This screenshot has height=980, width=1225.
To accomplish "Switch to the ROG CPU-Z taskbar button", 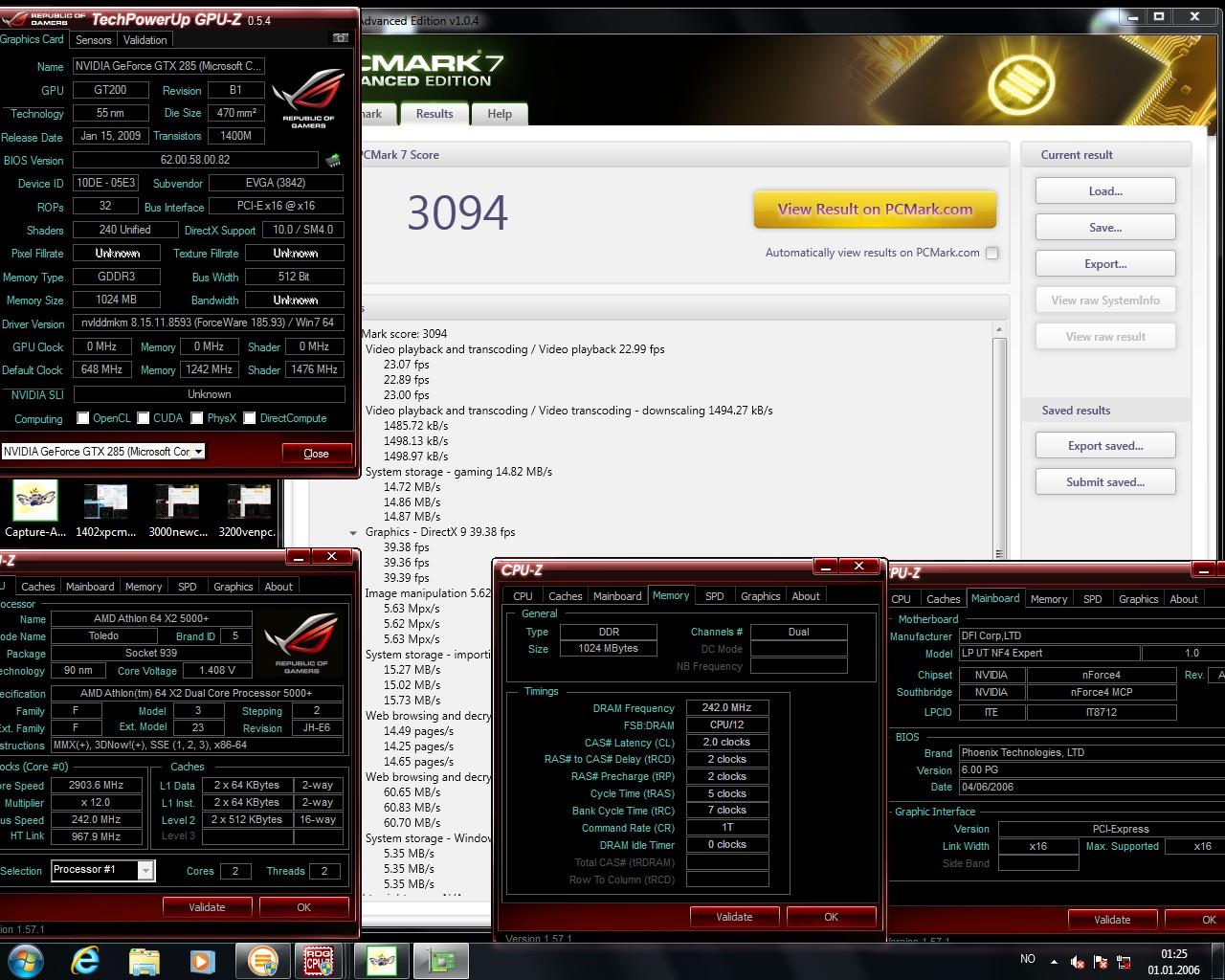I will (x=318, y=960).
